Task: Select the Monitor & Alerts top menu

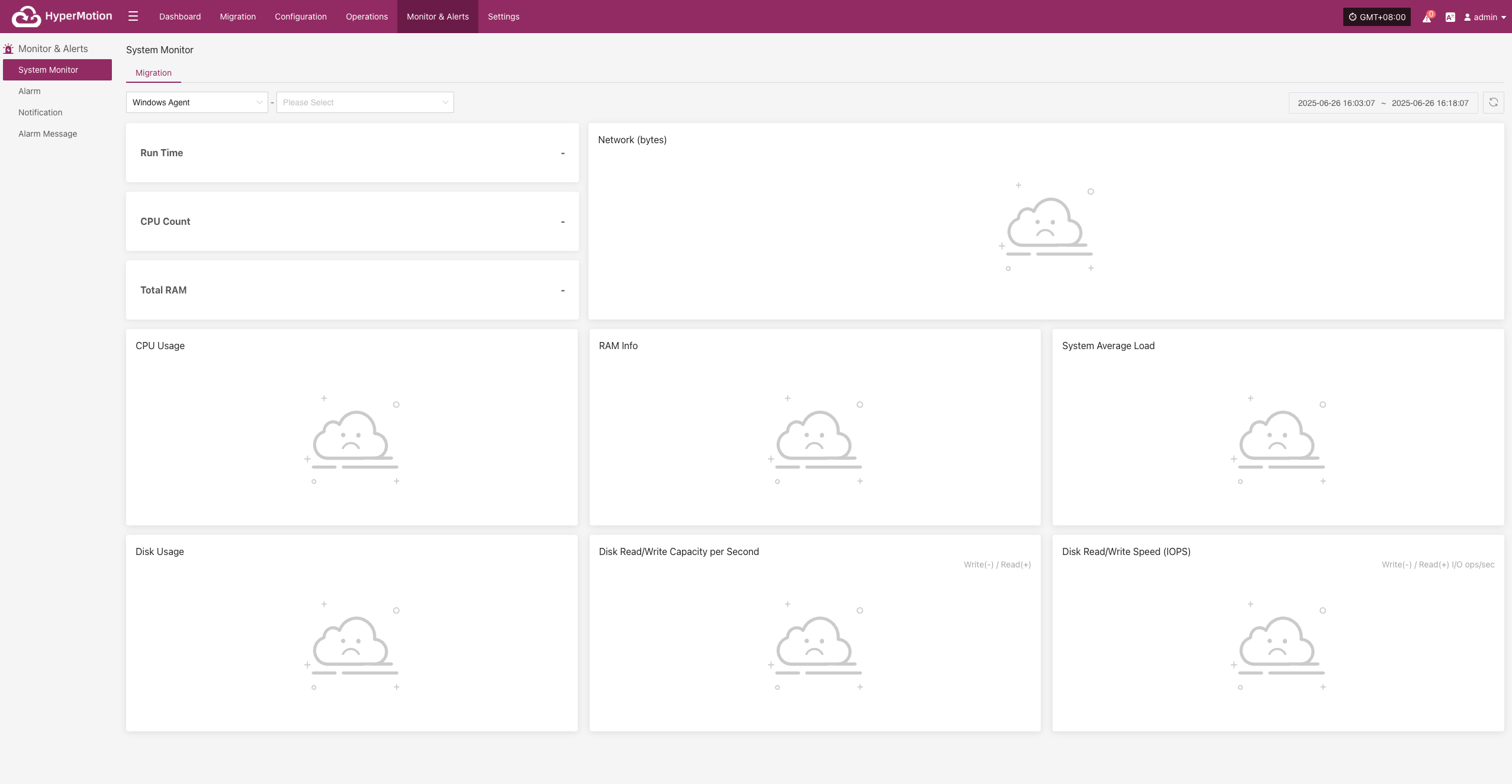Action: pyautogui.click(x=437, y=17)
